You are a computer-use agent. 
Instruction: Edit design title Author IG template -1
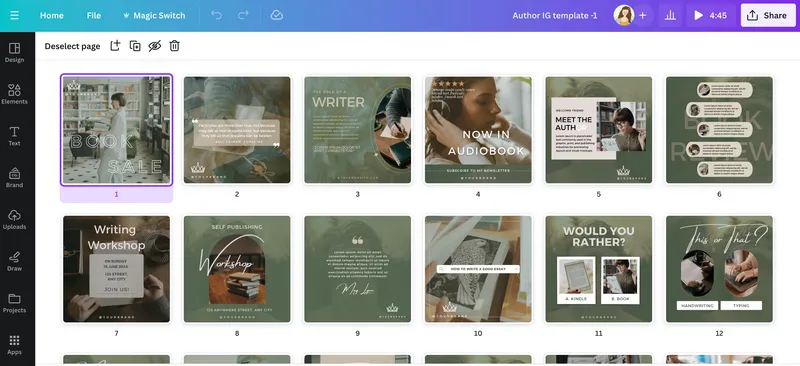click(x=555, y=15)
